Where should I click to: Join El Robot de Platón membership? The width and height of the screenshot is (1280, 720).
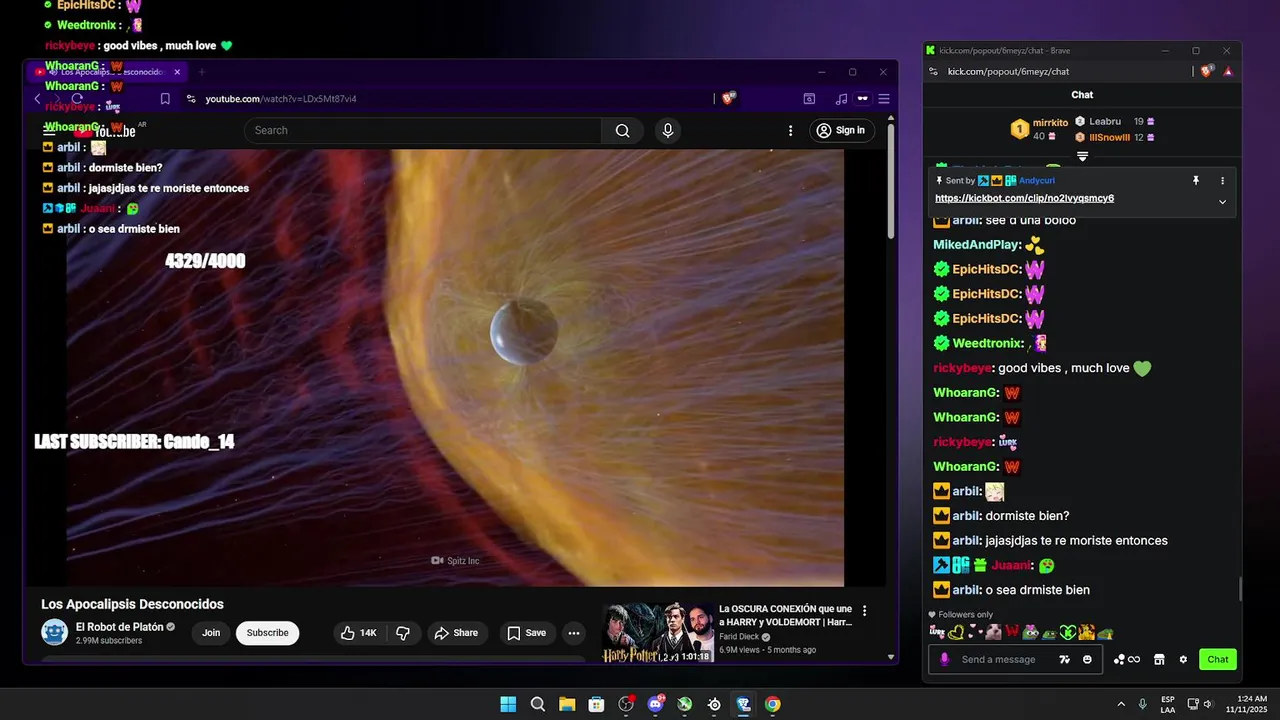[x=211, y=633]
